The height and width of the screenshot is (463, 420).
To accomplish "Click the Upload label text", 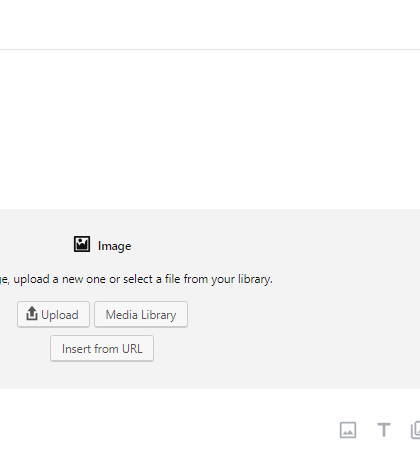I will [60, 315].
